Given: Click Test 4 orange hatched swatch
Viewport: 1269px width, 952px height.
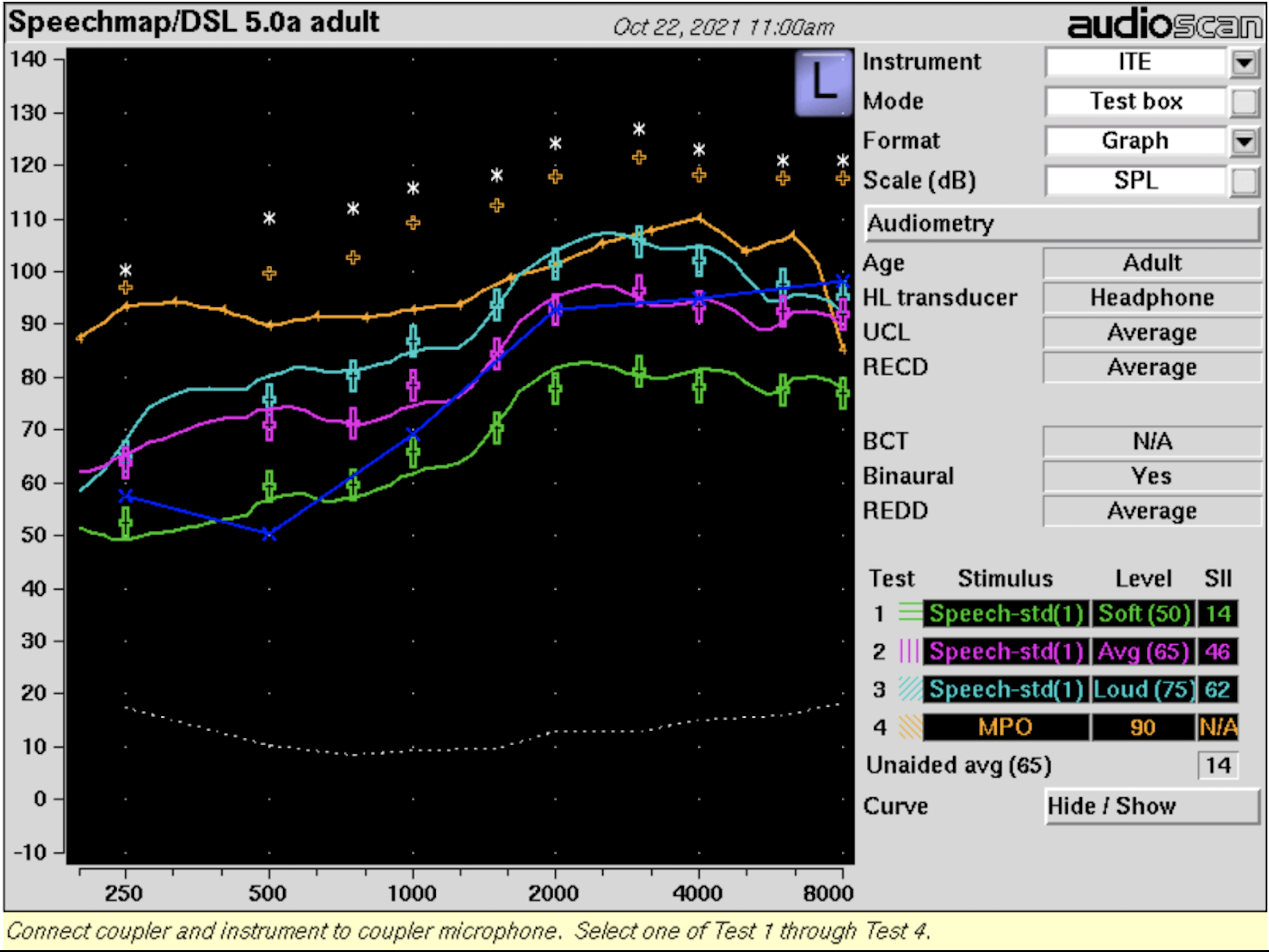Looking at the screenshot, I should click(910, 727).
